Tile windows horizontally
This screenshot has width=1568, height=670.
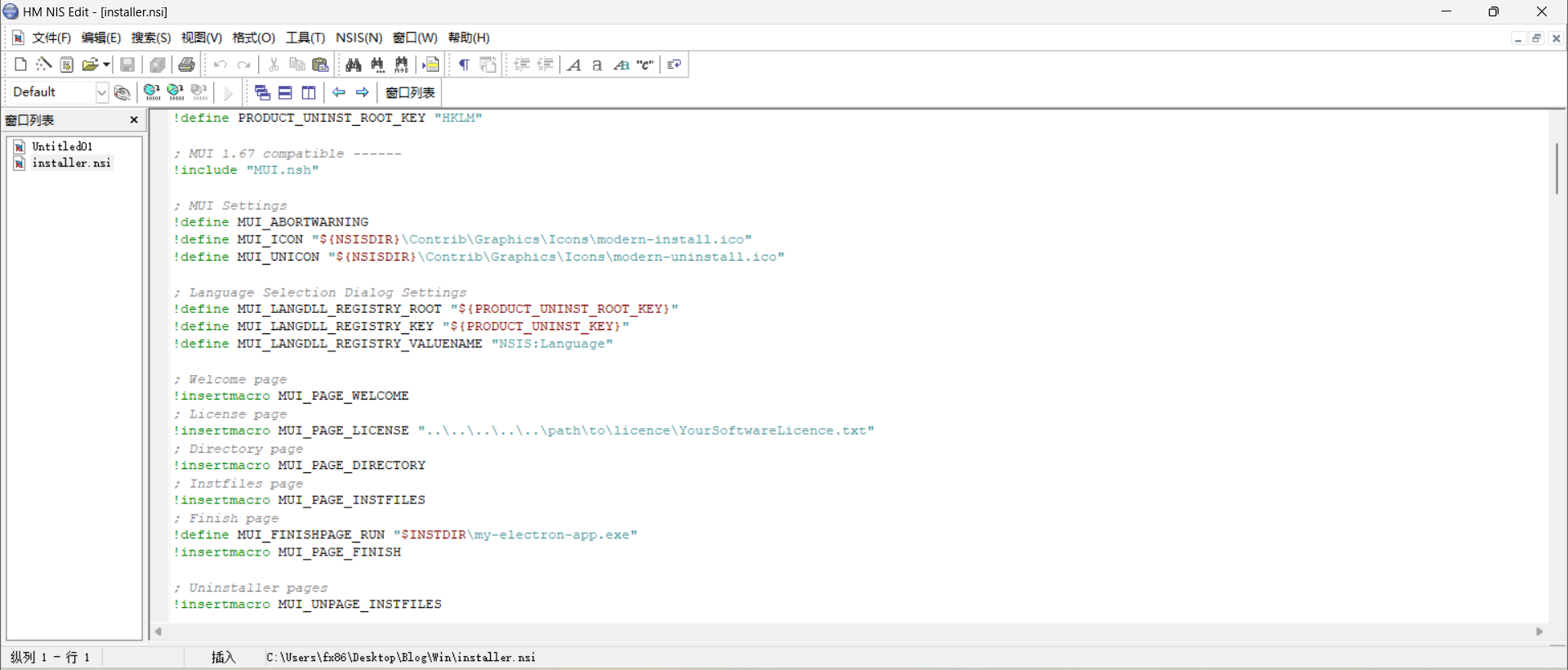click(x=285, y=92)
